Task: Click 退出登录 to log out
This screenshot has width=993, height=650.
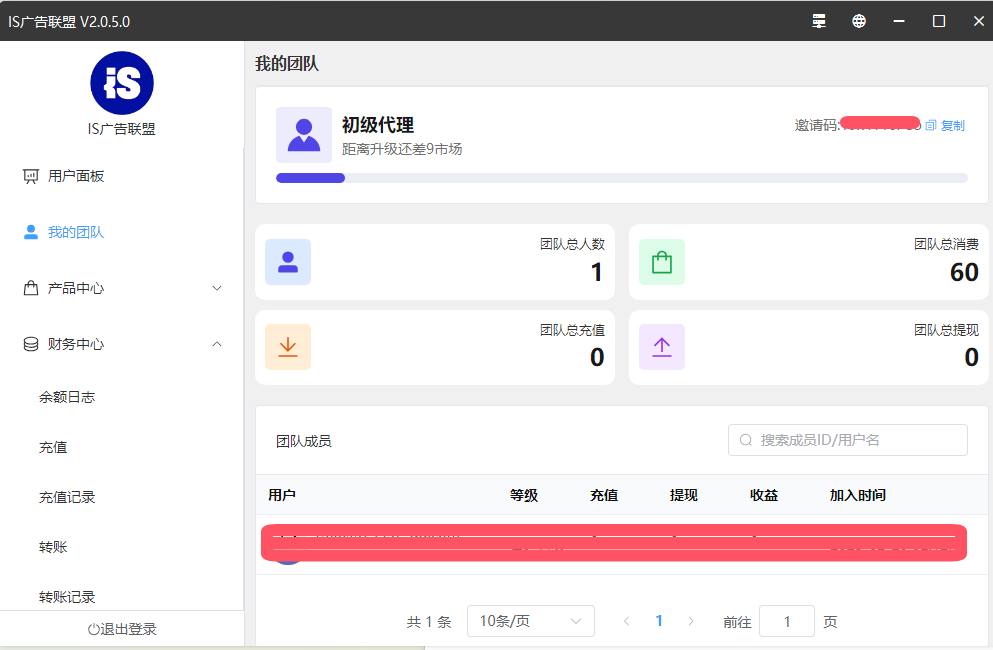Action: 122,629
